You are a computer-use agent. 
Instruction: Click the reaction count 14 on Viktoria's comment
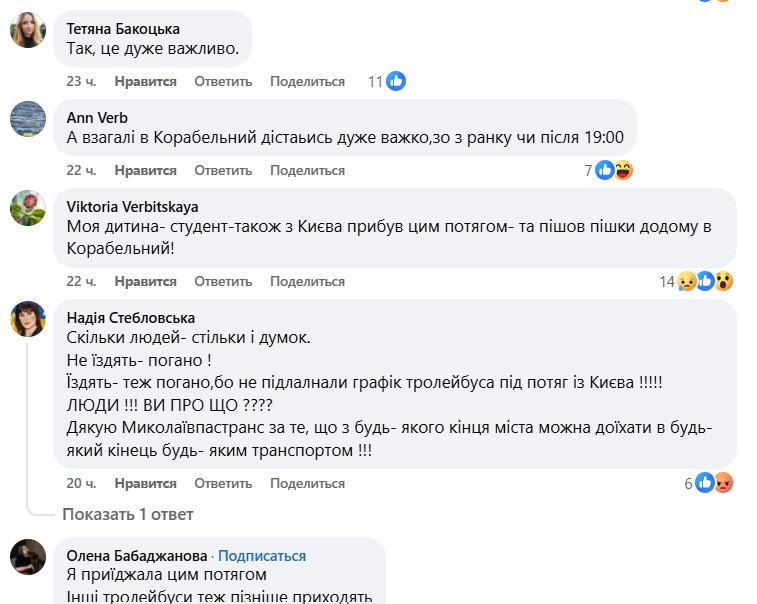coord(667,282)
